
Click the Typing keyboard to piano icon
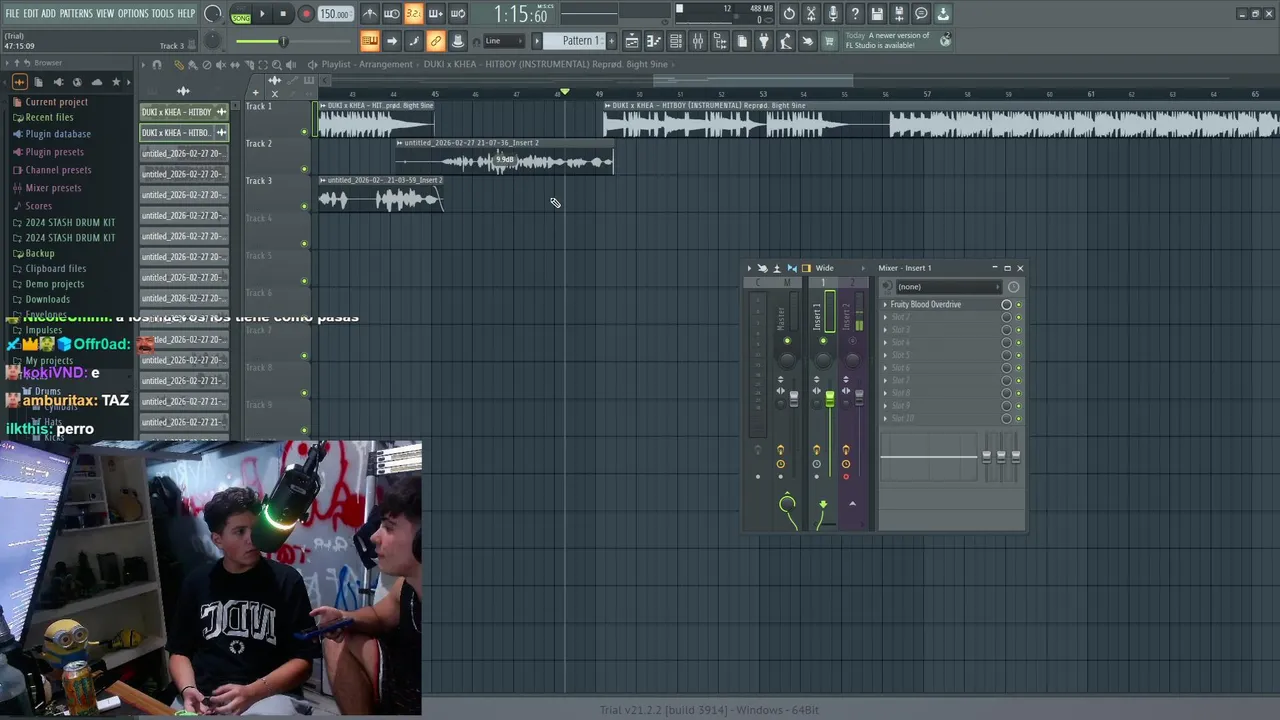pyautogui.click(x=370, y=41)
